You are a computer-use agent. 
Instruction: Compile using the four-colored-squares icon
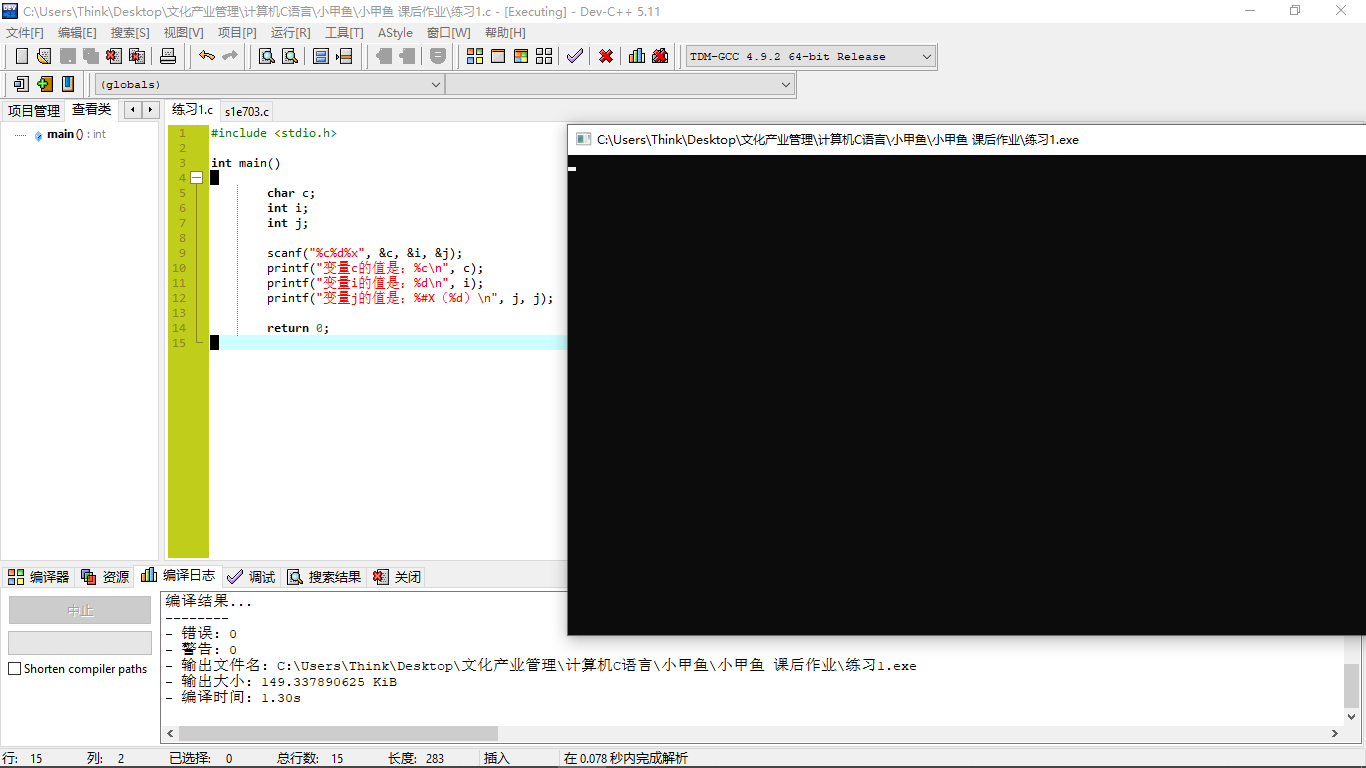point(475,56)
